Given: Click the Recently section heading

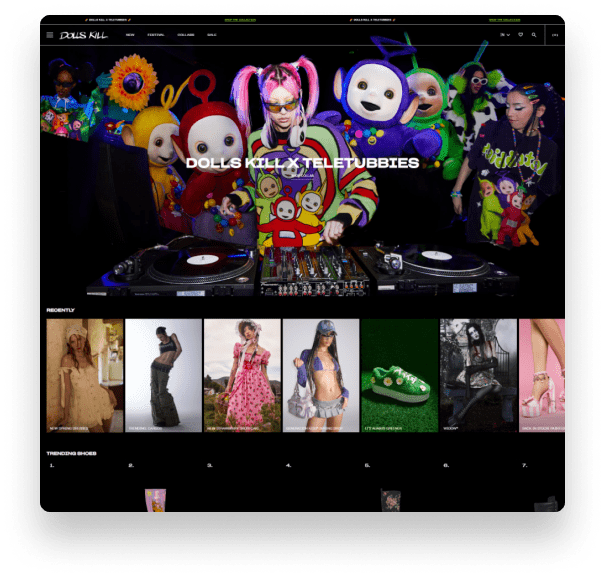Looking at the screenshot, I should [61, 310].
